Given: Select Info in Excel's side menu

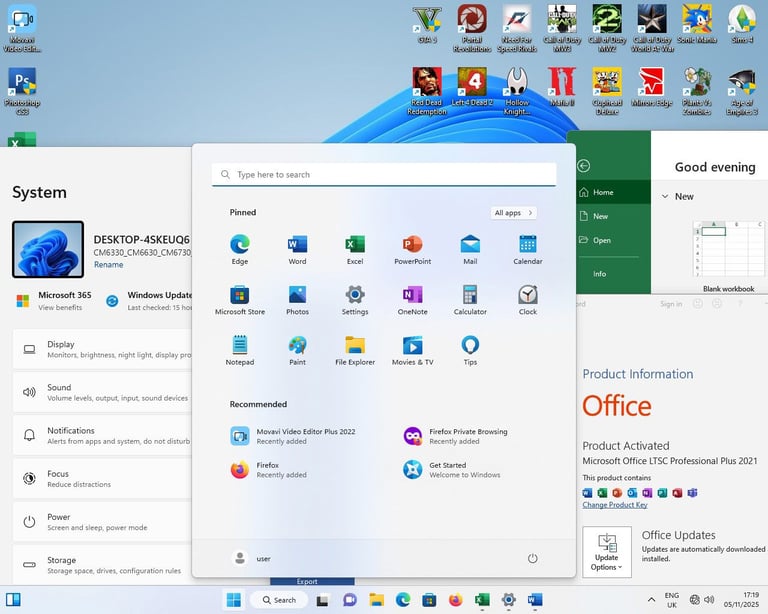Looking at the screenshot, I should pyautogui.click(x=600, y=273).
